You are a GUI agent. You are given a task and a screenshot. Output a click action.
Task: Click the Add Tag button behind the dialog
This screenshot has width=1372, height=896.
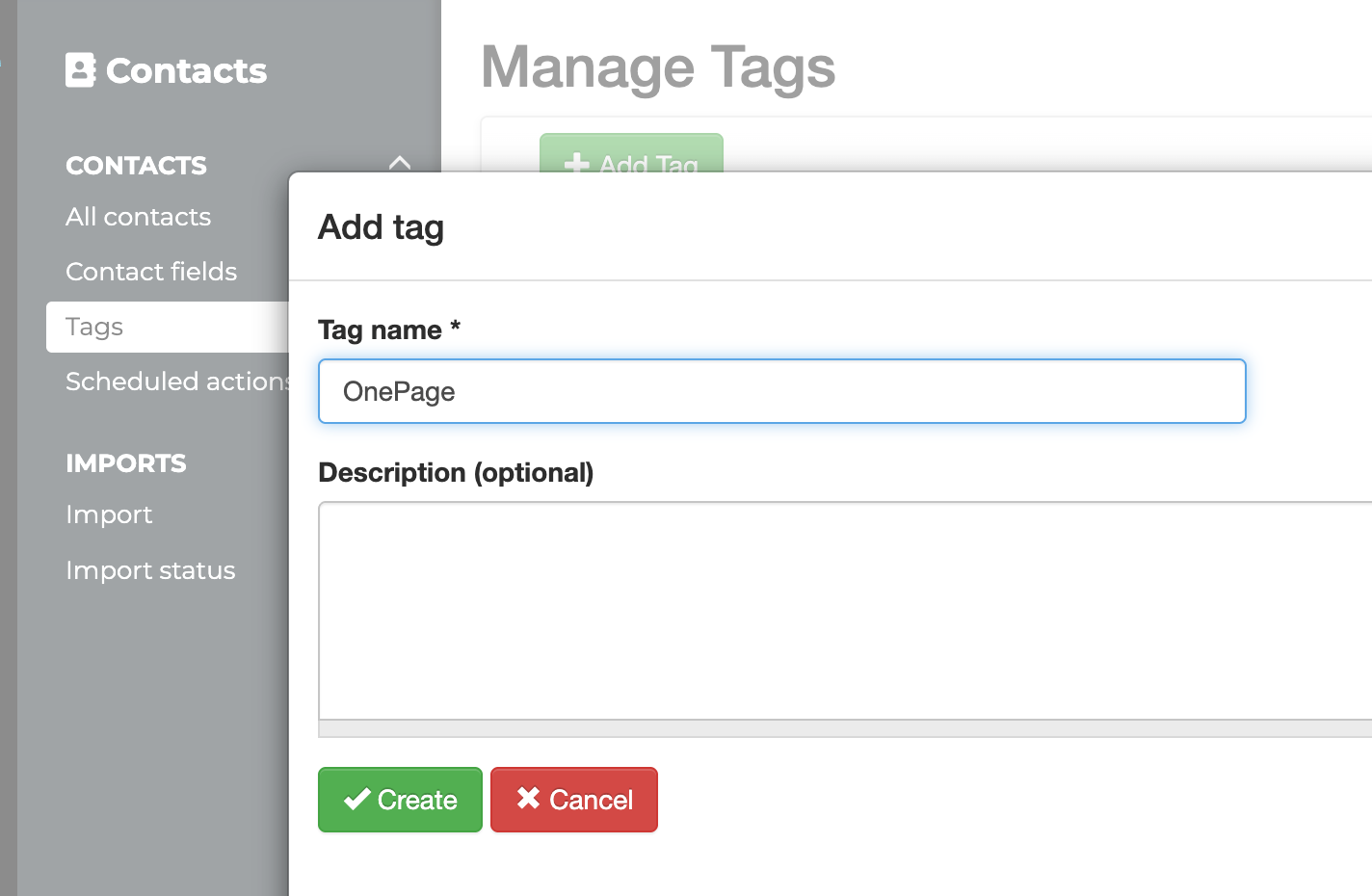click(x=631, y=154)
